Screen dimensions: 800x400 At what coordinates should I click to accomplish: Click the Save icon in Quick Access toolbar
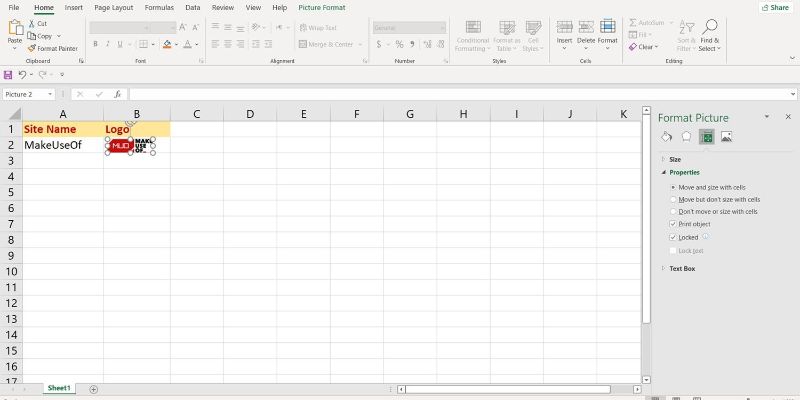9,75
